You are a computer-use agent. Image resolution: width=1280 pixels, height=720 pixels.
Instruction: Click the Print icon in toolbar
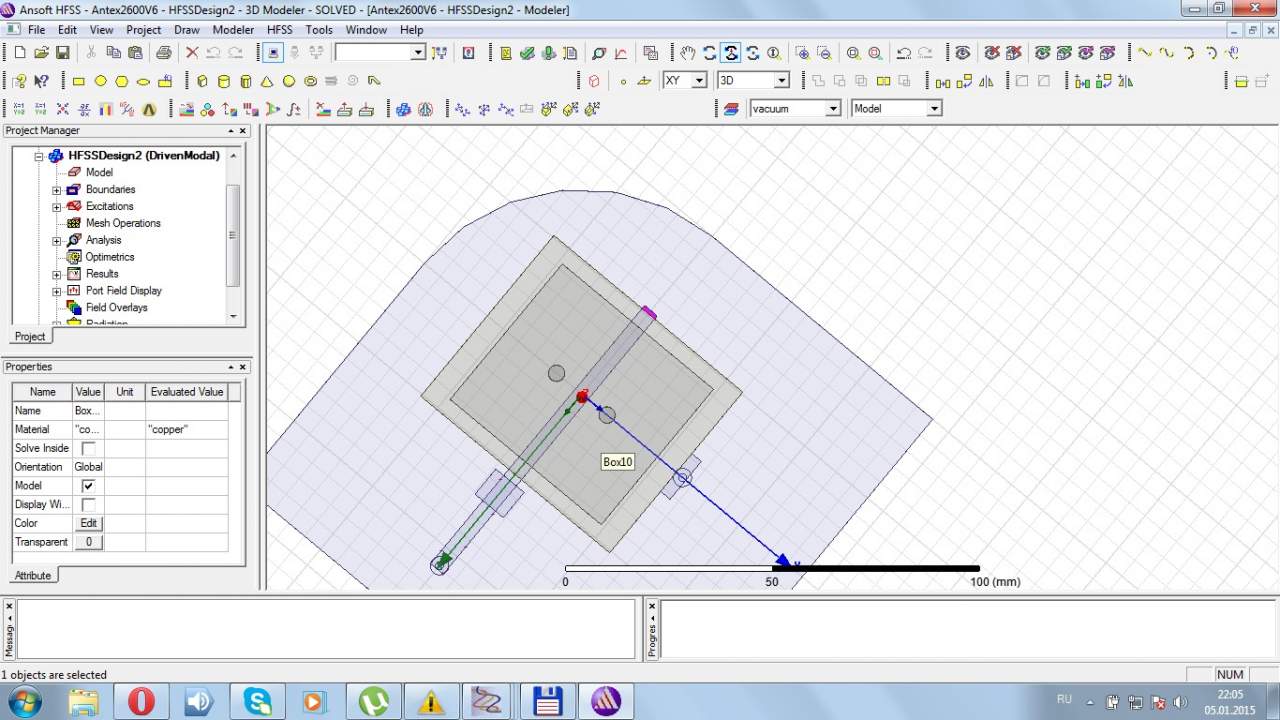(x=163, y=53)
